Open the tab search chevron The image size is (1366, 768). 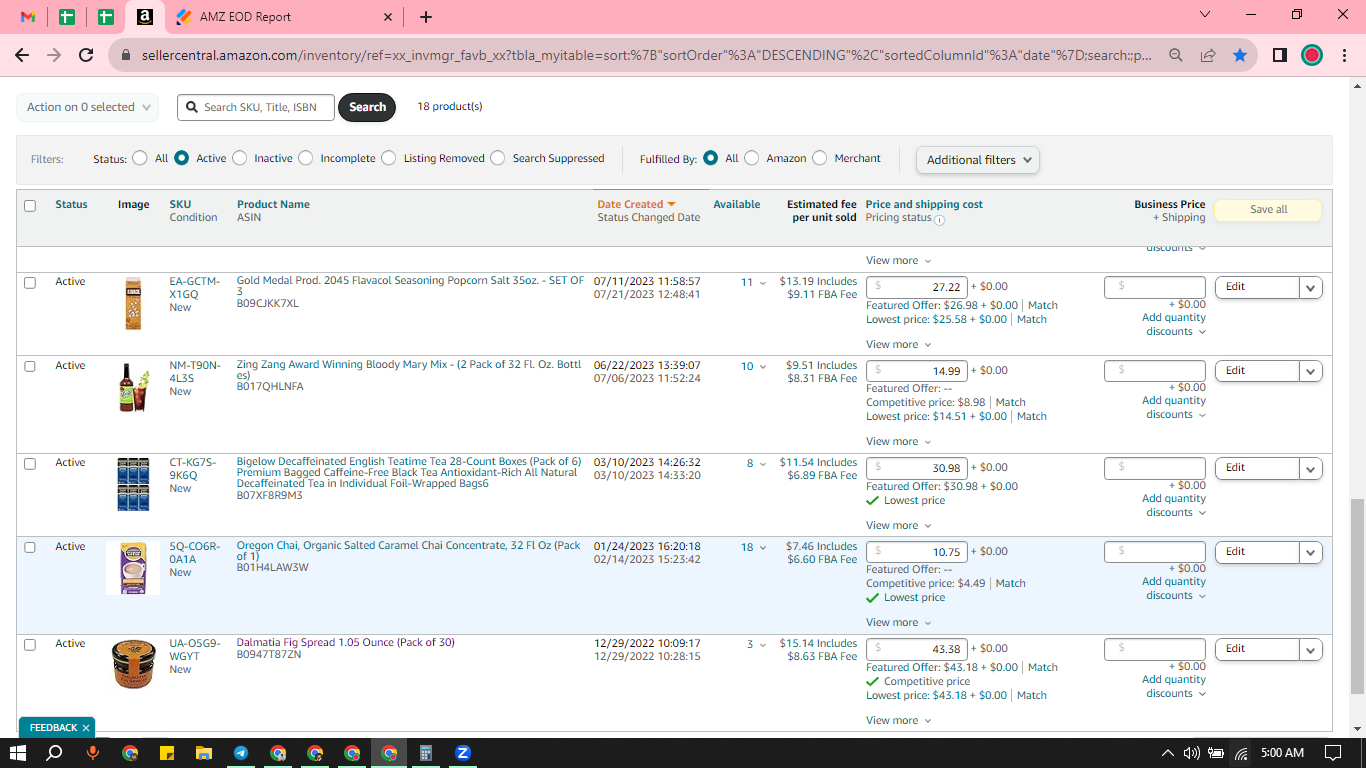pos(1204,15)
